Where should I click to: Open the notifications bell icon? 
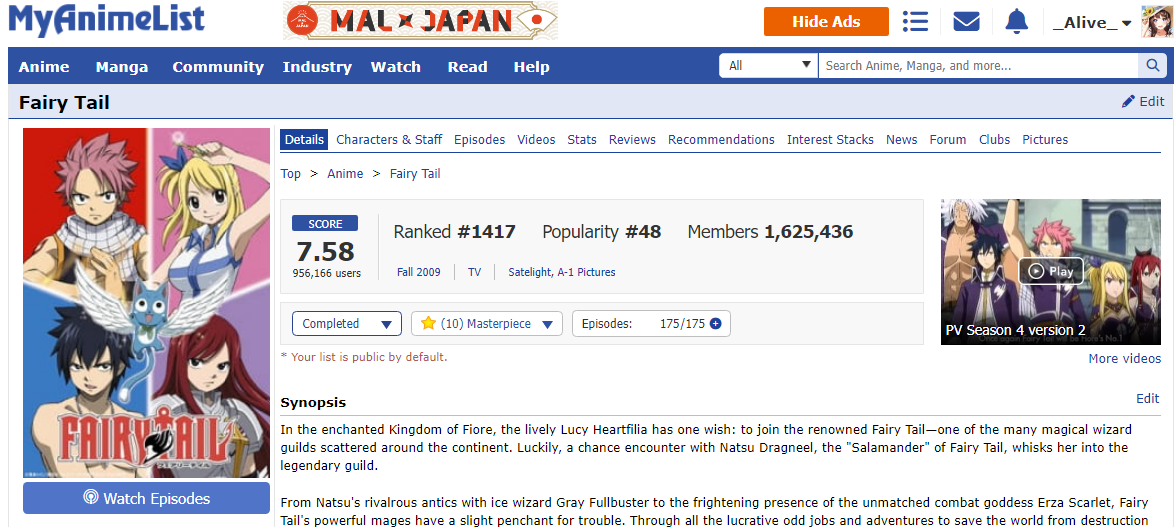point(1016,22)
